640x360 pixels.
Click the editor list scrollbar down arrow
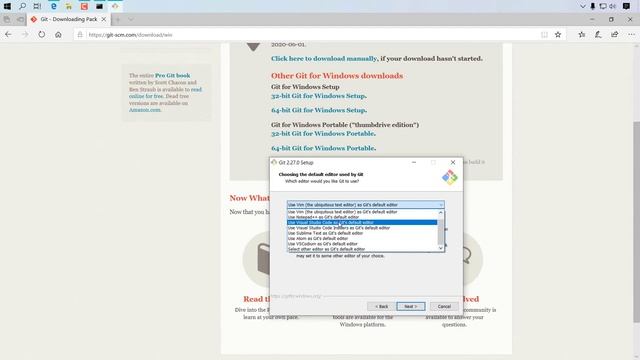(440, 248)
